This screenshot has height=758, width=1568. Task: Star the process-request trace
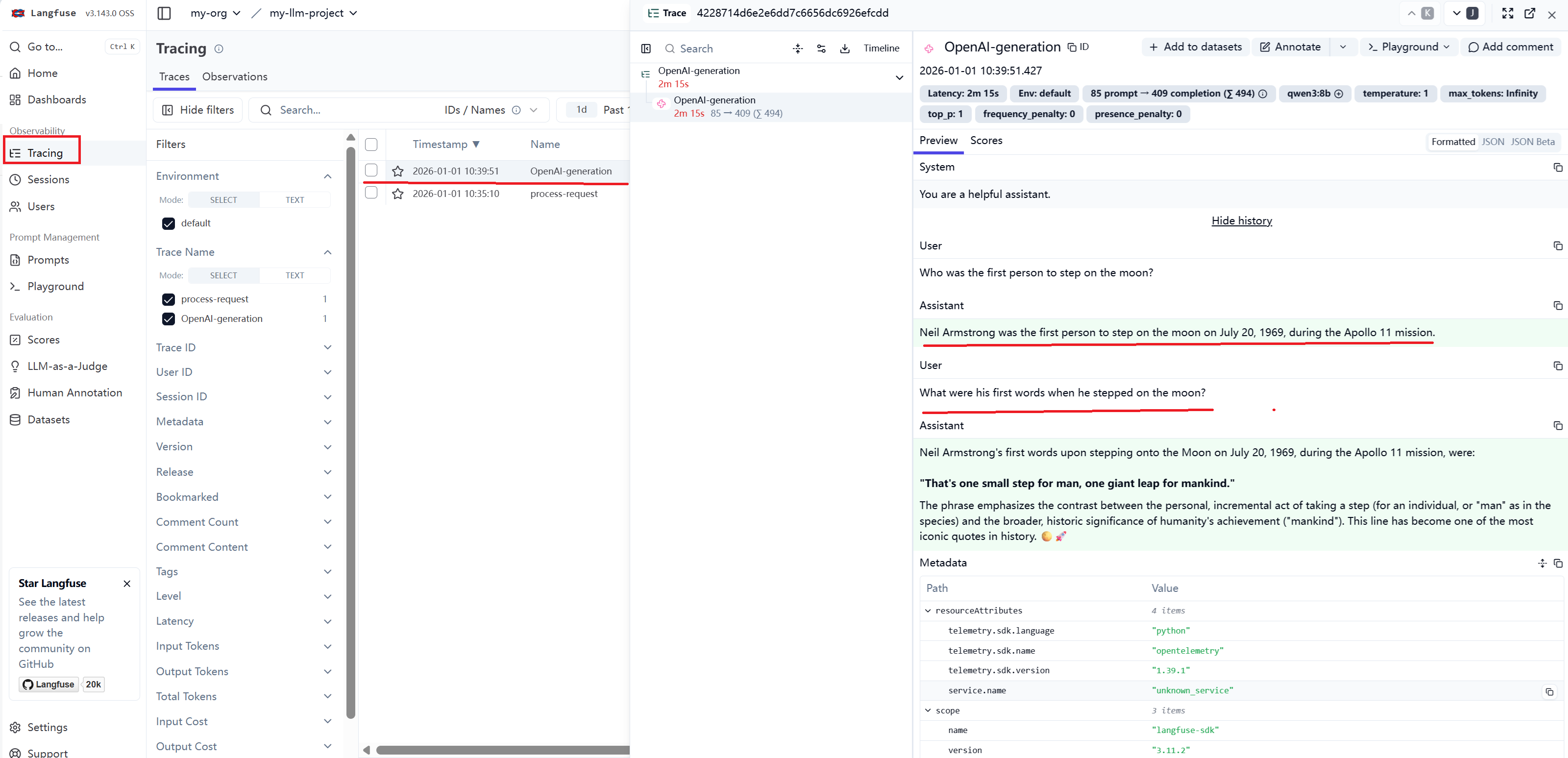(397, 194)
